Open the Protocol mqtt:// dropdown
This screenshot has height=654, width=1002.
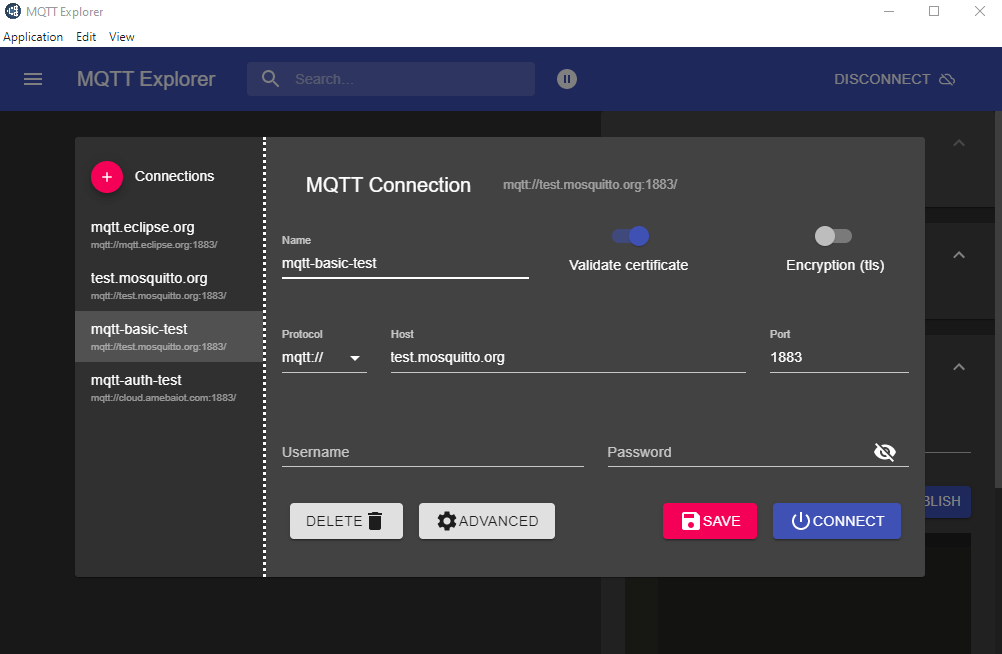[324, 357]
